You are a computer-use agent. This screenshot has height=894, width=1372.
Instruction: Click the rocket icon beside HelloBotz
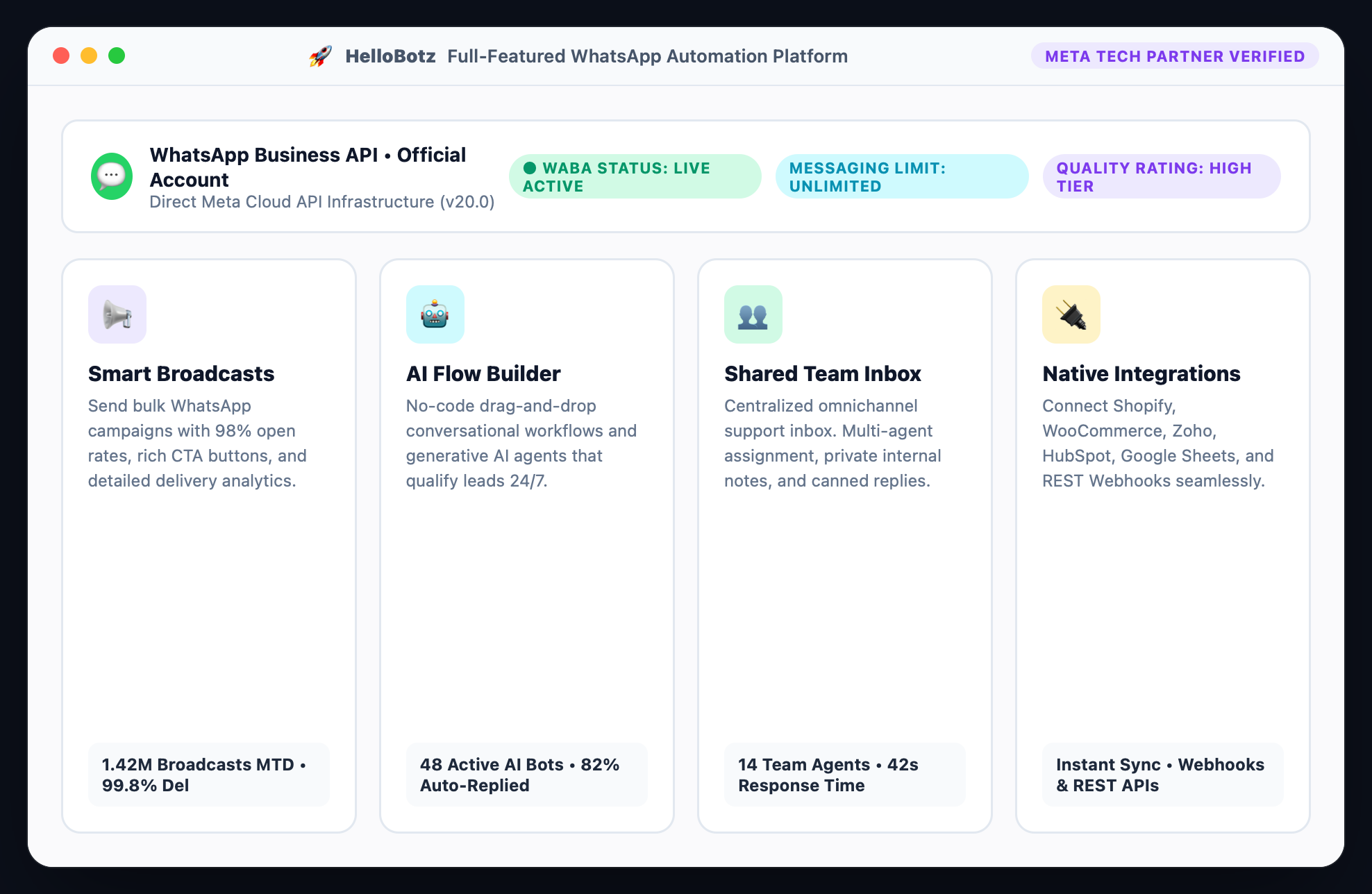click(x=320, y=56)
